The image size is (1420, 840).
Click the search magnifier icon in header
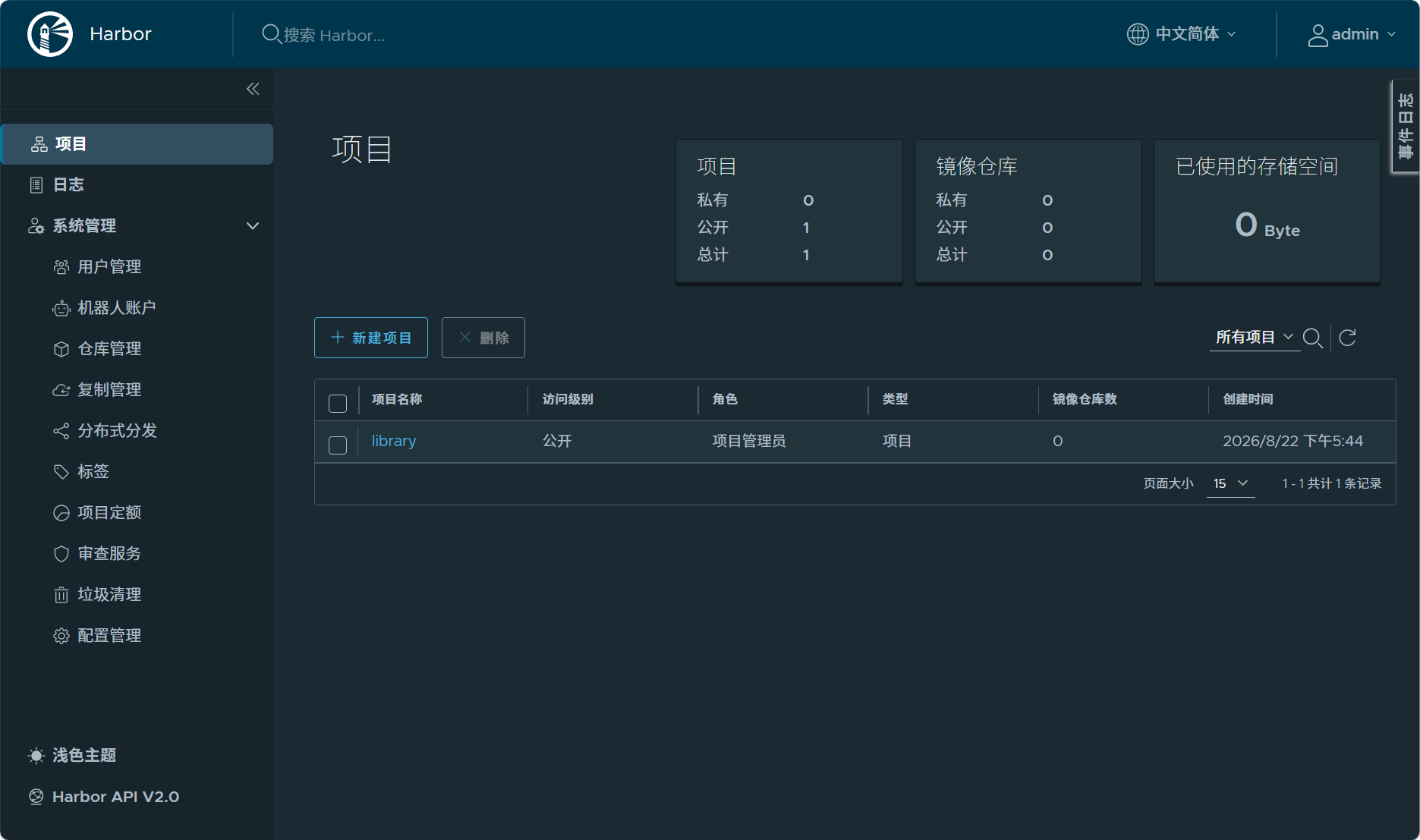271,34
